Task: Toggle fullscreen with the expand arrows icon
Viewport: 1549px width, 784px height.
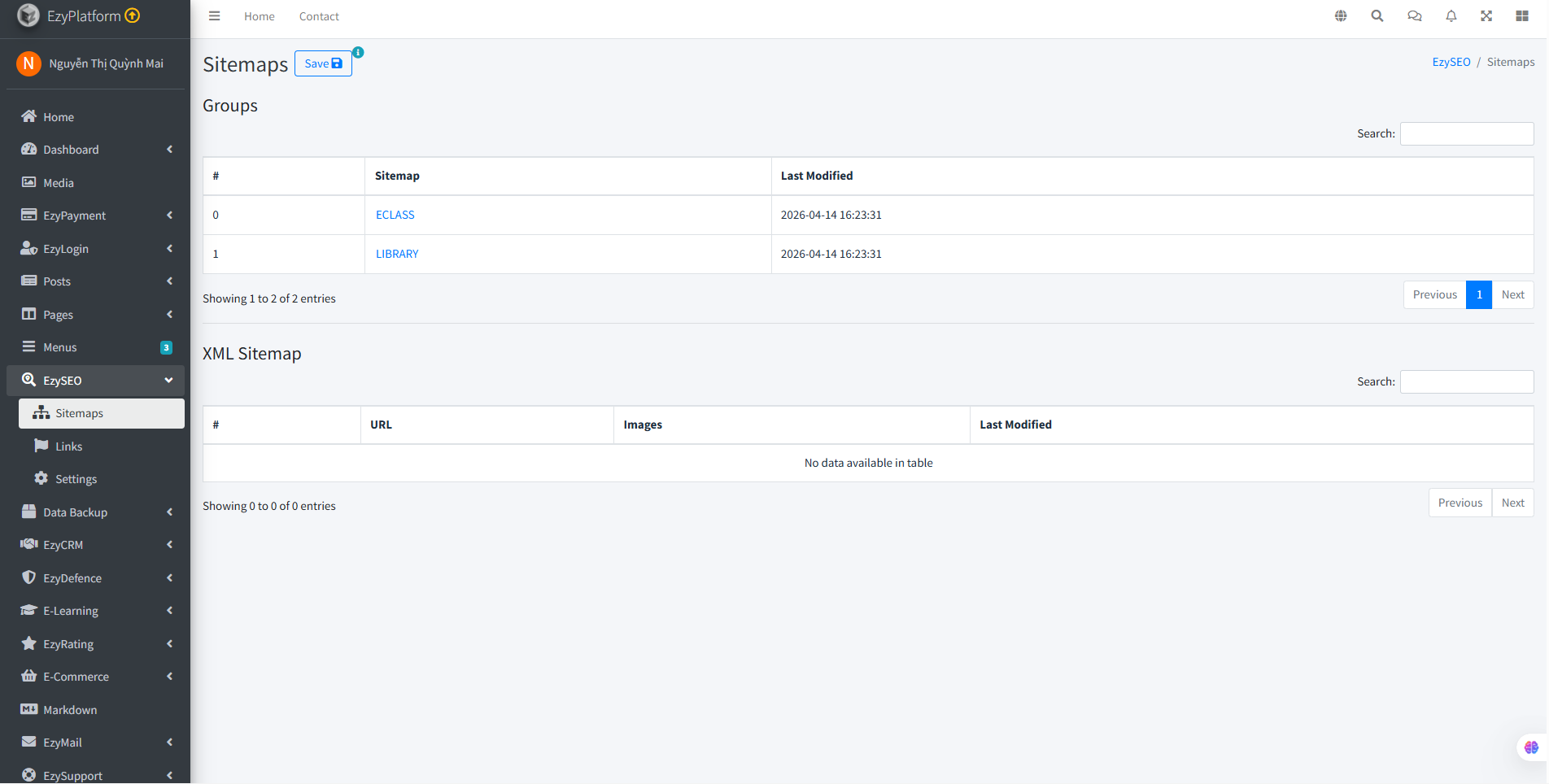Action: [1486, 16]
